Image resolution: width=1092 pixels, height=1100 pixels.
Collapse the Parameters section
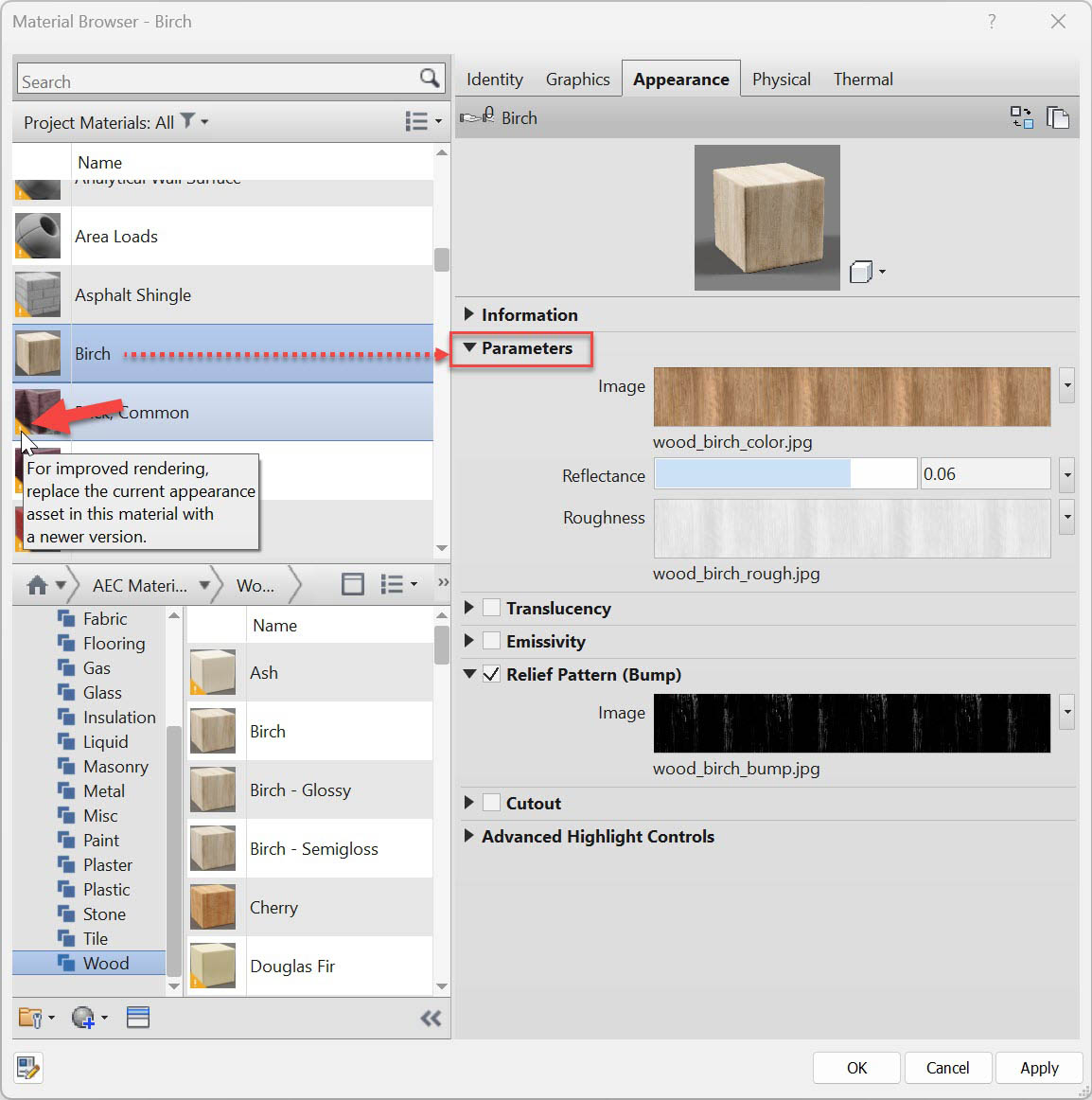pyautogui.click(x=470, y=348)
